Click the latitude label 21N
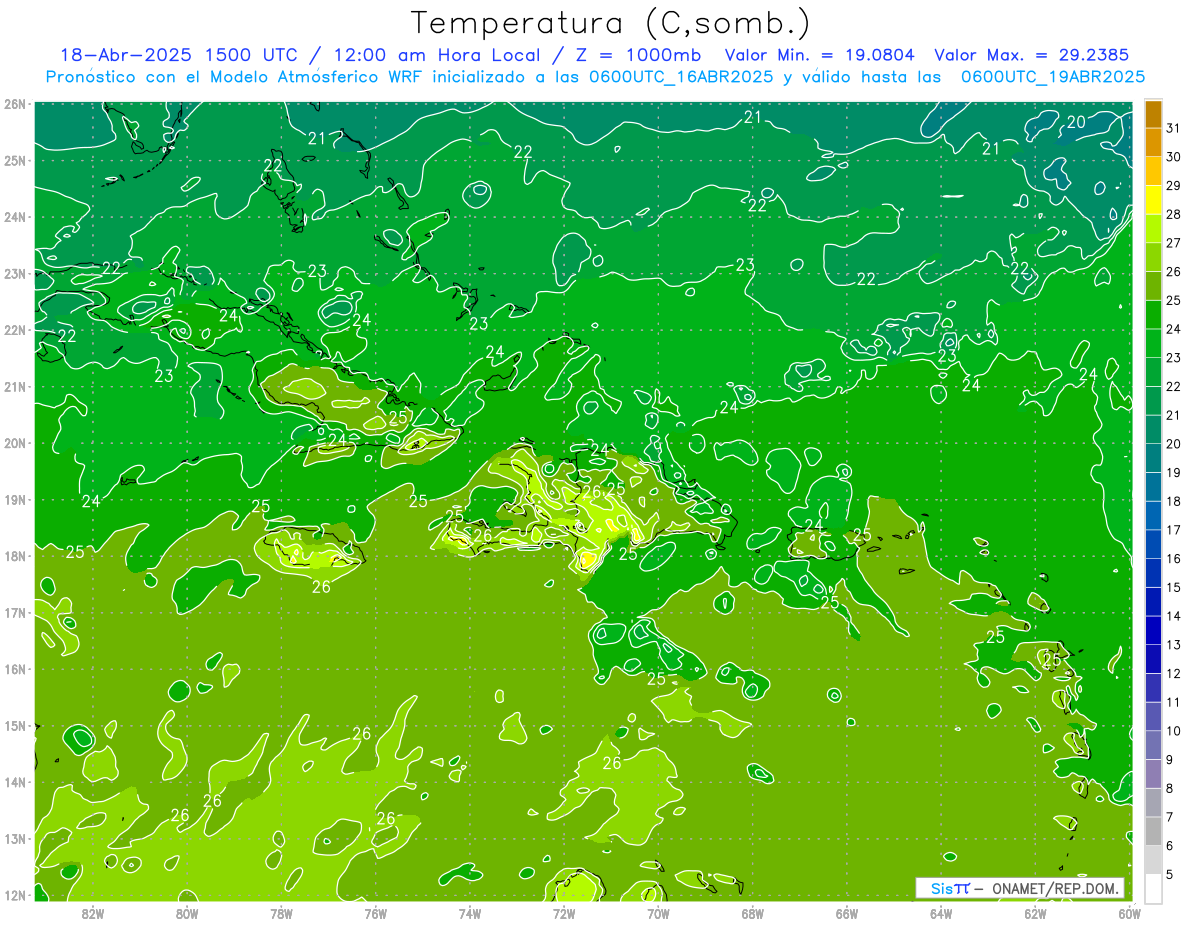 click(x=15, y=386)
